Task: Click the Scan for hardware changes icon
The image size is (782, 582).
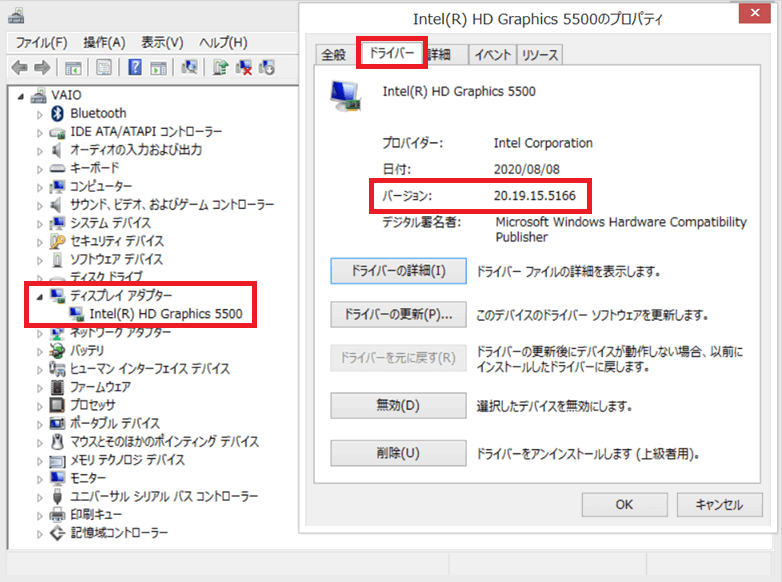Action: (x=190, y=67)
